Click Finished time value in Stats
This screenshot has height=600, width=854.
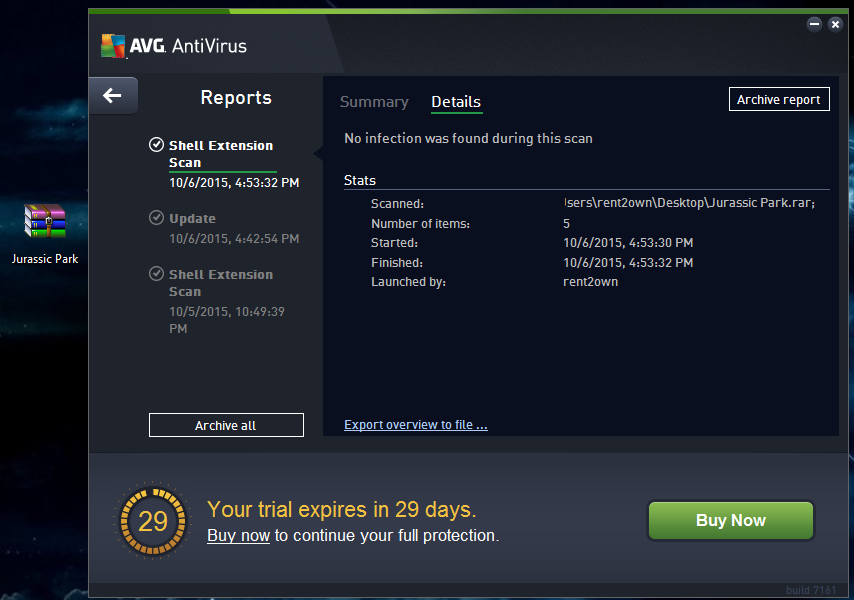[x=628, y=263]
